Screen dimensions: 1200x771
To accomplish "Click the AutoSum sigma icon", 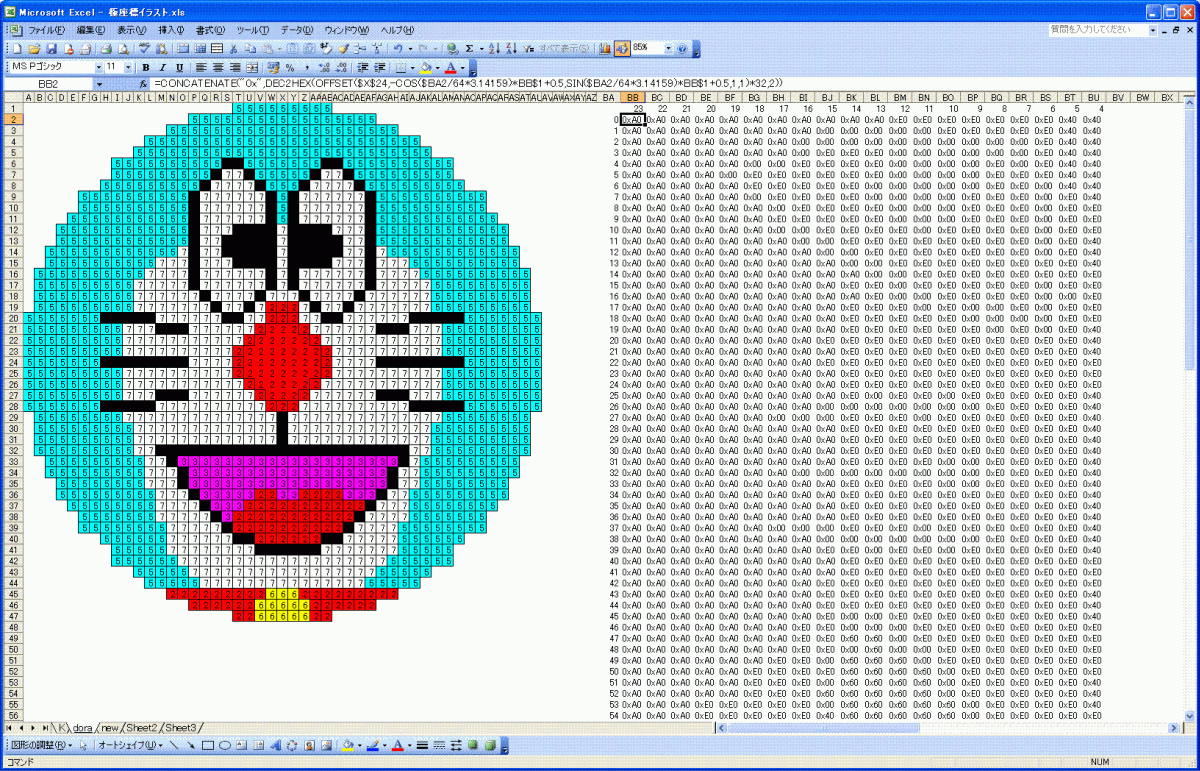I will pos(469,47).
